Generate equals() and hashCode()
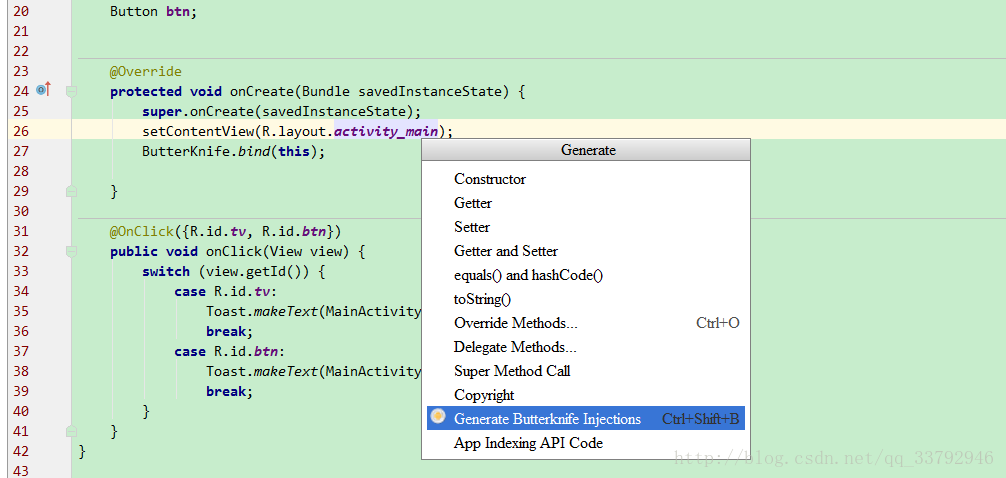The width and height of the screenshot is (1006, 478). coord(528,275)
